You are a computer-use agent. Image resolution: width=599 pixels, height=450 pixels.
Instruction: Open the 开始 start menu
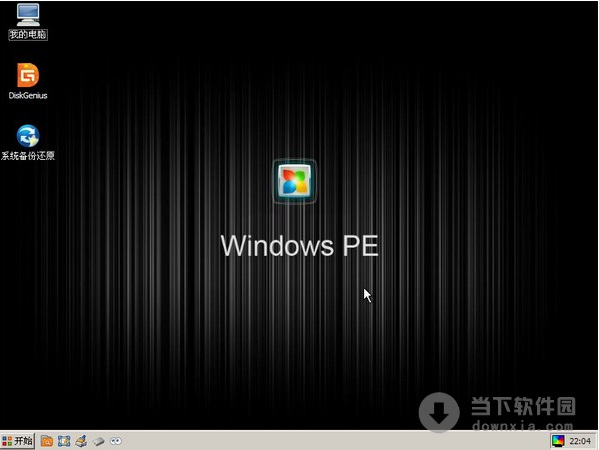[18, 441]
